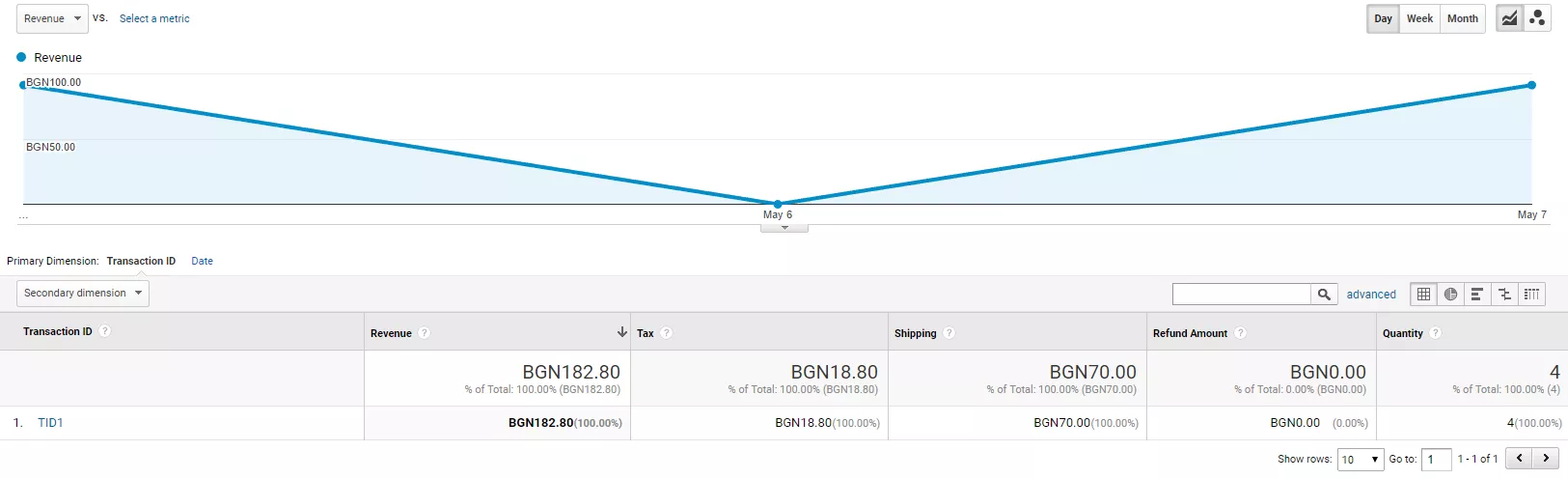The width and height of the screenshot is (1568, 479).
Task: Click the TID1 revenue value BGN182.80(100.00%)
Action: (565, 423)
